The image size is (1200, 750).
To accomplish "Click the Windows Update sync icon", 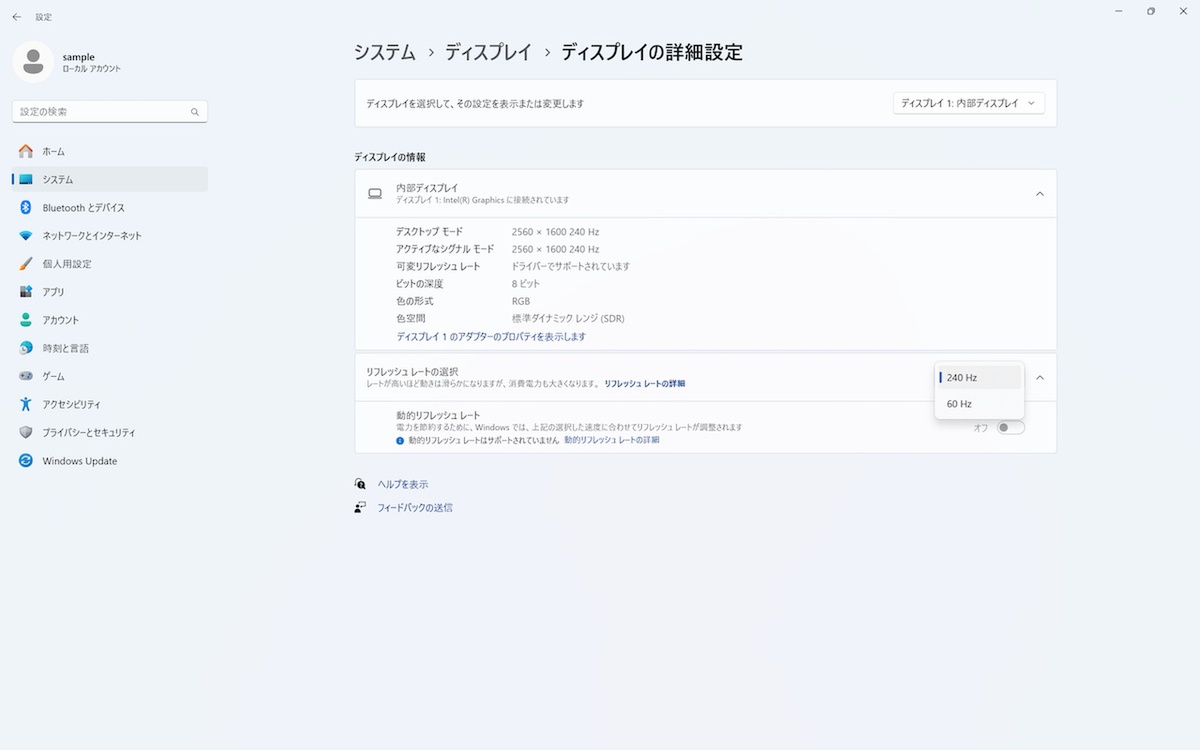I will click(x=26, y=461).
